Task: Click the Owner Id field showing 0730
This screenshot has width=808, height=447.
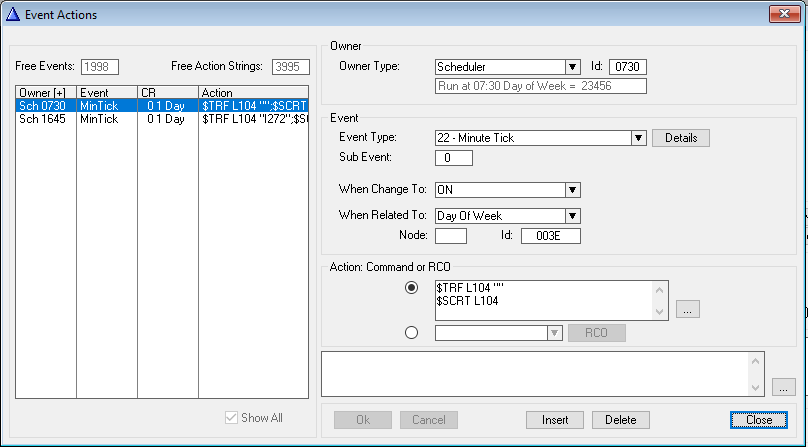Action: point(628,67)
